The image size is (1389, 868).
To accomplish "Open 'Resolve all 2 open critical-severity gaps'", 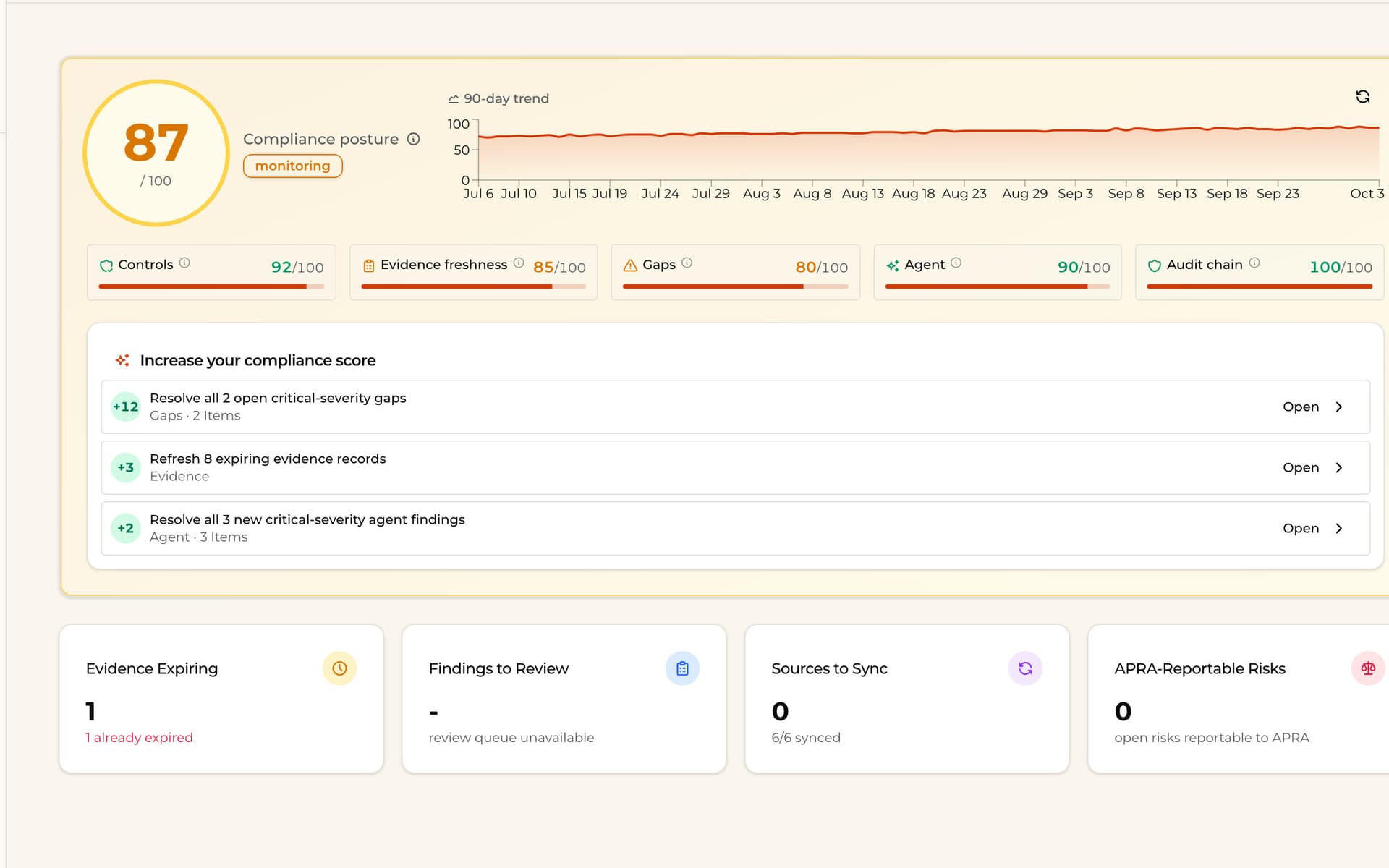I will pos(736,407).
